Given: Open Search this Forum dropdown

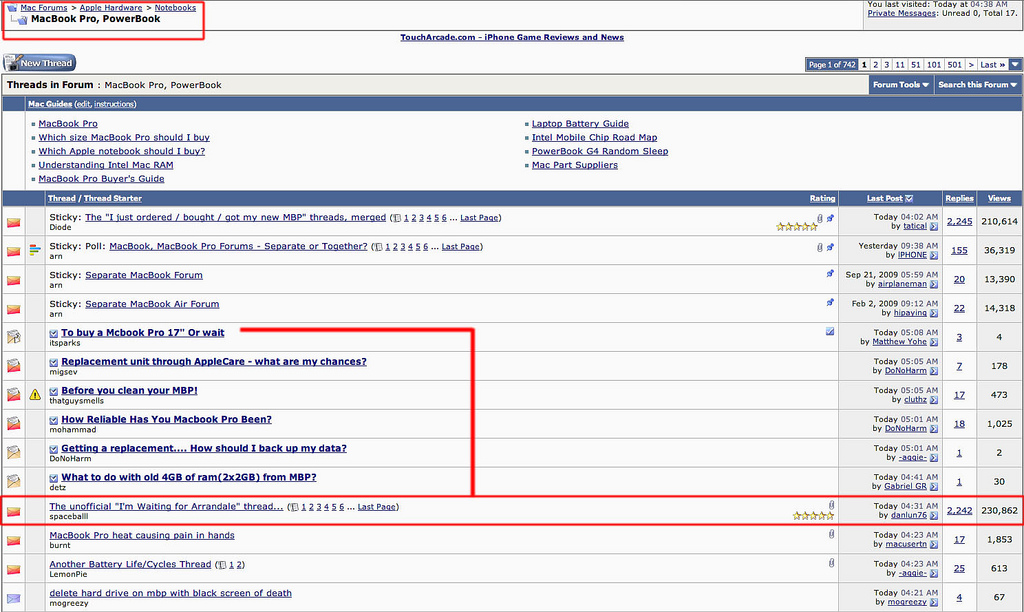Looking at the screenshot, I should [x=977, y=85].
